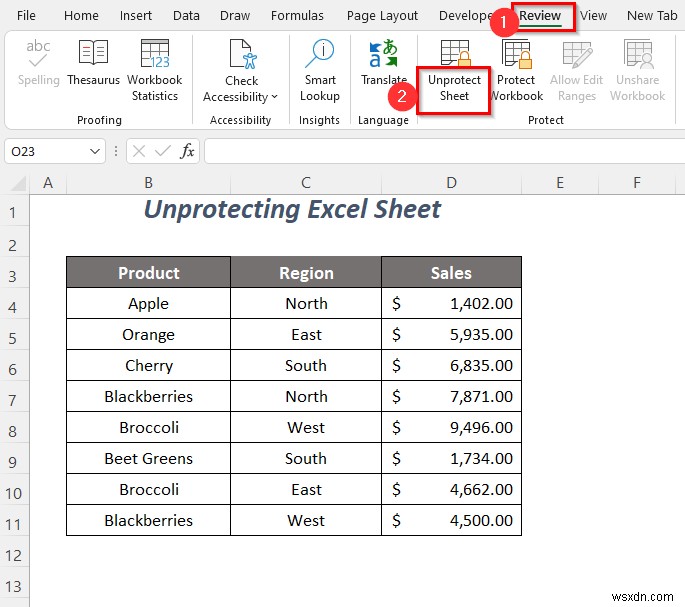The image size is (685, 607).
Task: Switch to the View tab
Action: click(593, 16)
